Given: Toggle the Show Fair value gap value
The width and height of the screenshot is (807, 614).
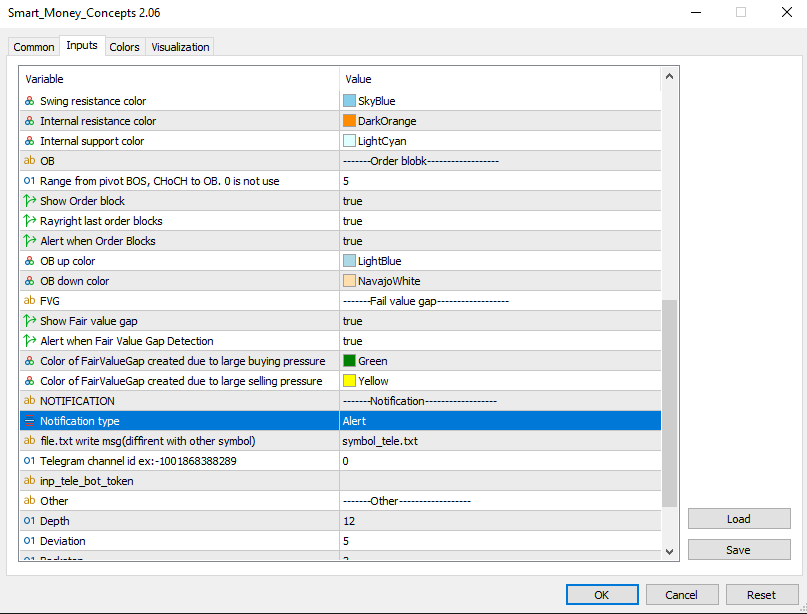Looking at the screenshot, I should click(500, 321).
